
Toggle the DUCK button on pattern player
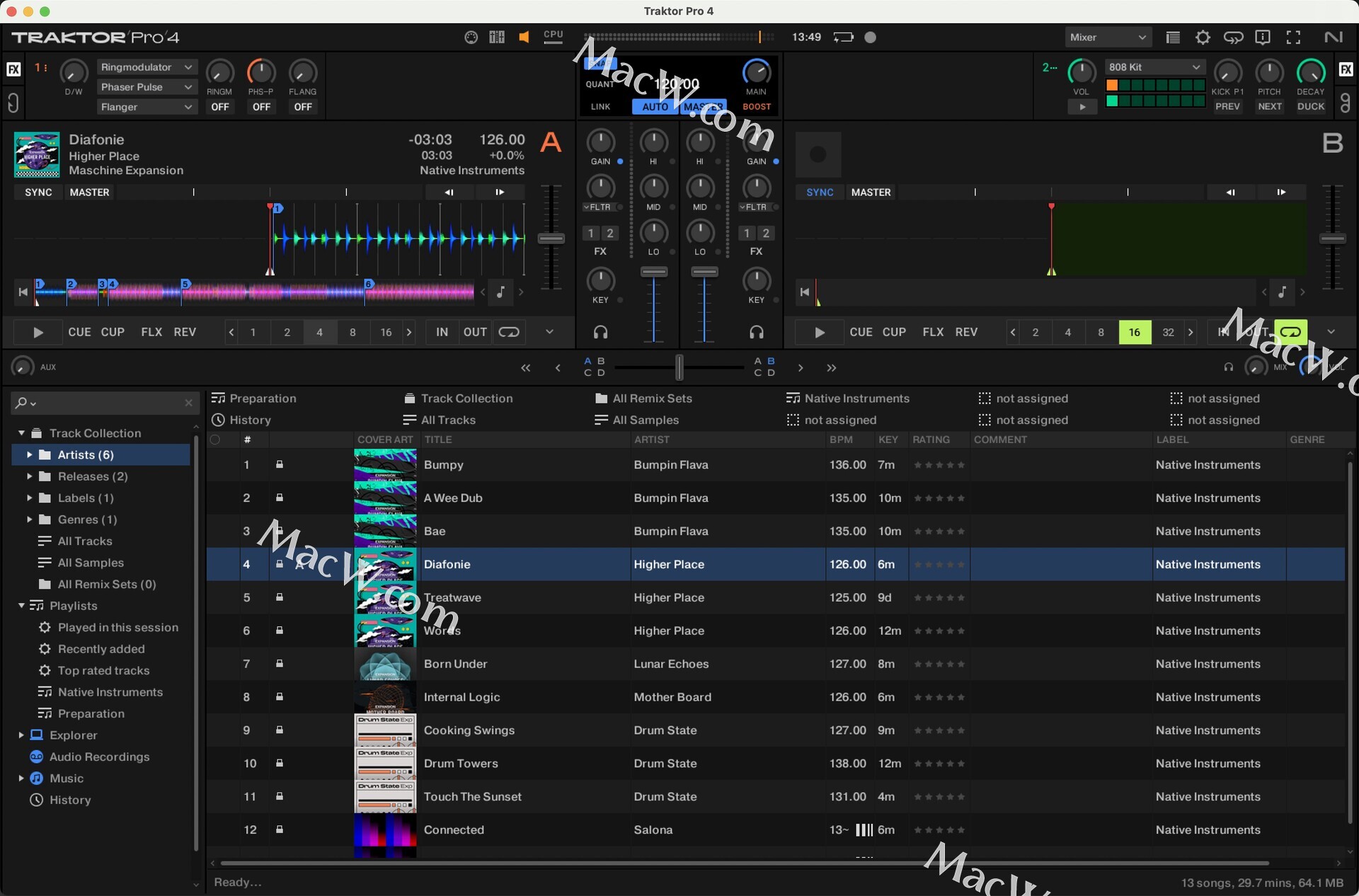click(x=1310, y=107)
